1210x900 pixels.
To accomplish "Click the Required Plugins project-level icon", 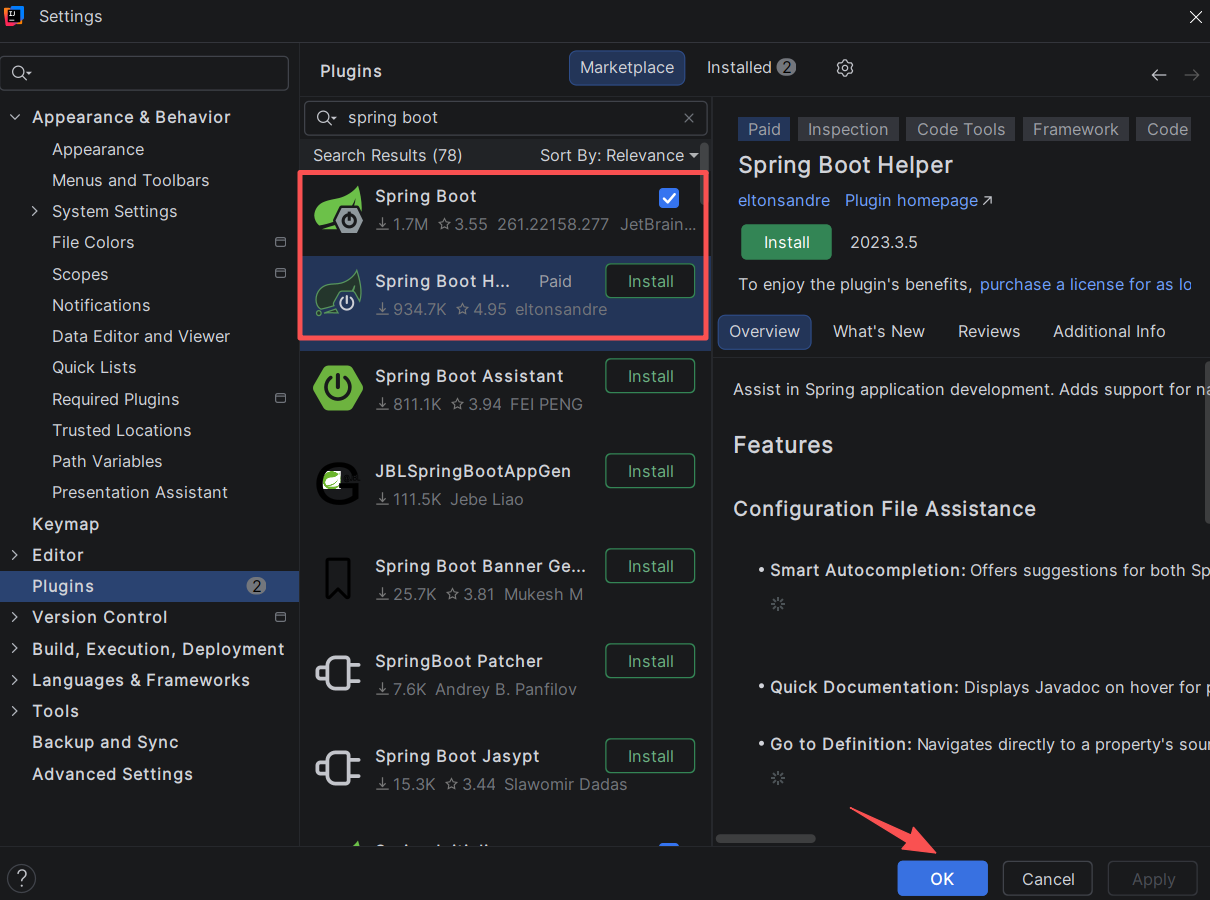I will click(280, 399).
